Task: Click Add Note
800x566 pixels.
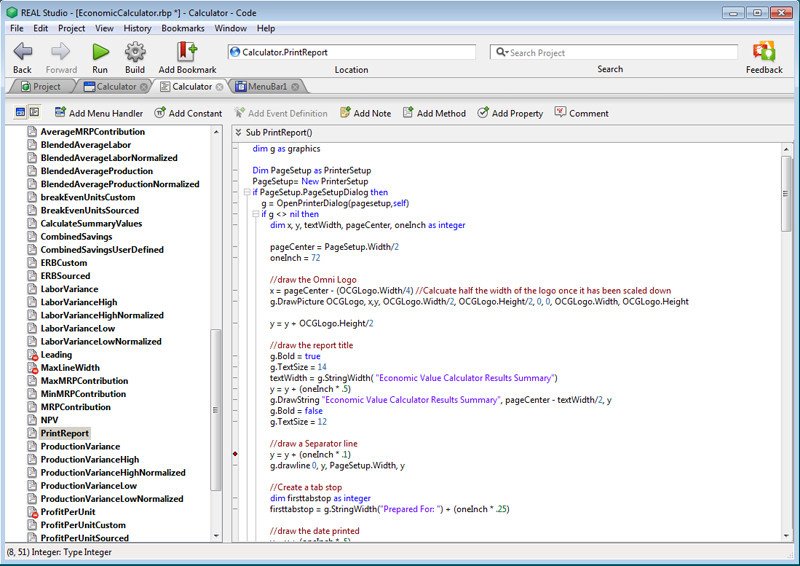Action: [x=365, y=113]
